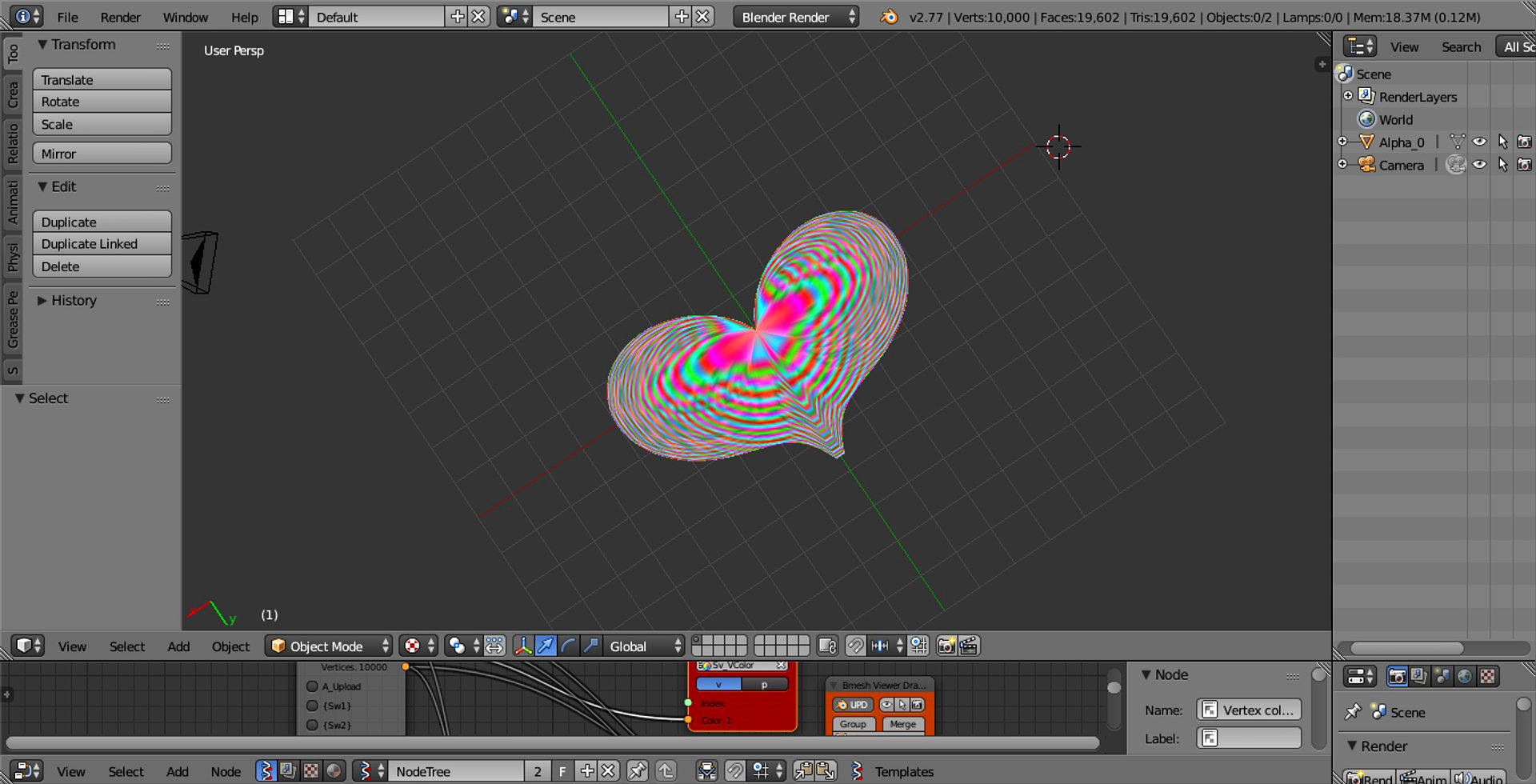
Task: Click the UPD button on Bmesh Viewer node
Action: [852, 705]
